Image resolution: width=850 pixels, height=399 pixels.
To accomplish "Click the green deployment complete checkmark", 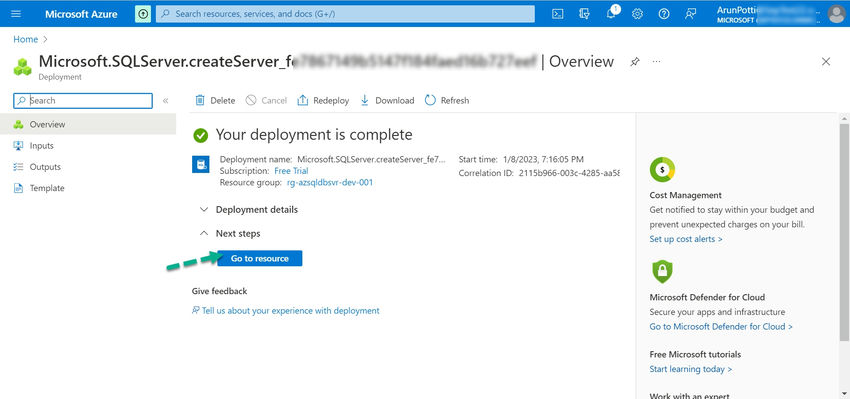I will tap(201, 135).
